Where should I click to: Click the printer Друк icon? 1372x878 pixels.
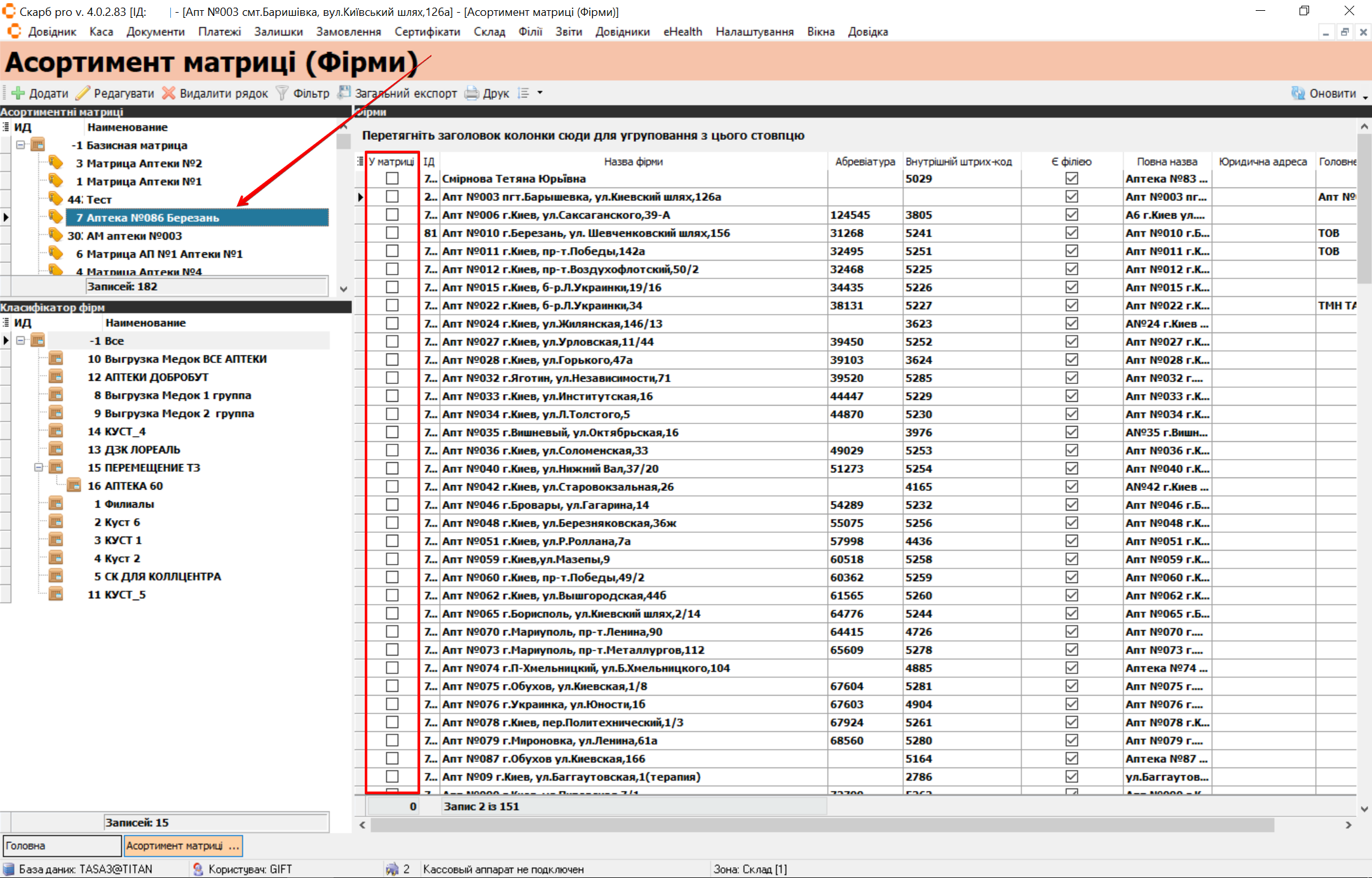(472, 93)
